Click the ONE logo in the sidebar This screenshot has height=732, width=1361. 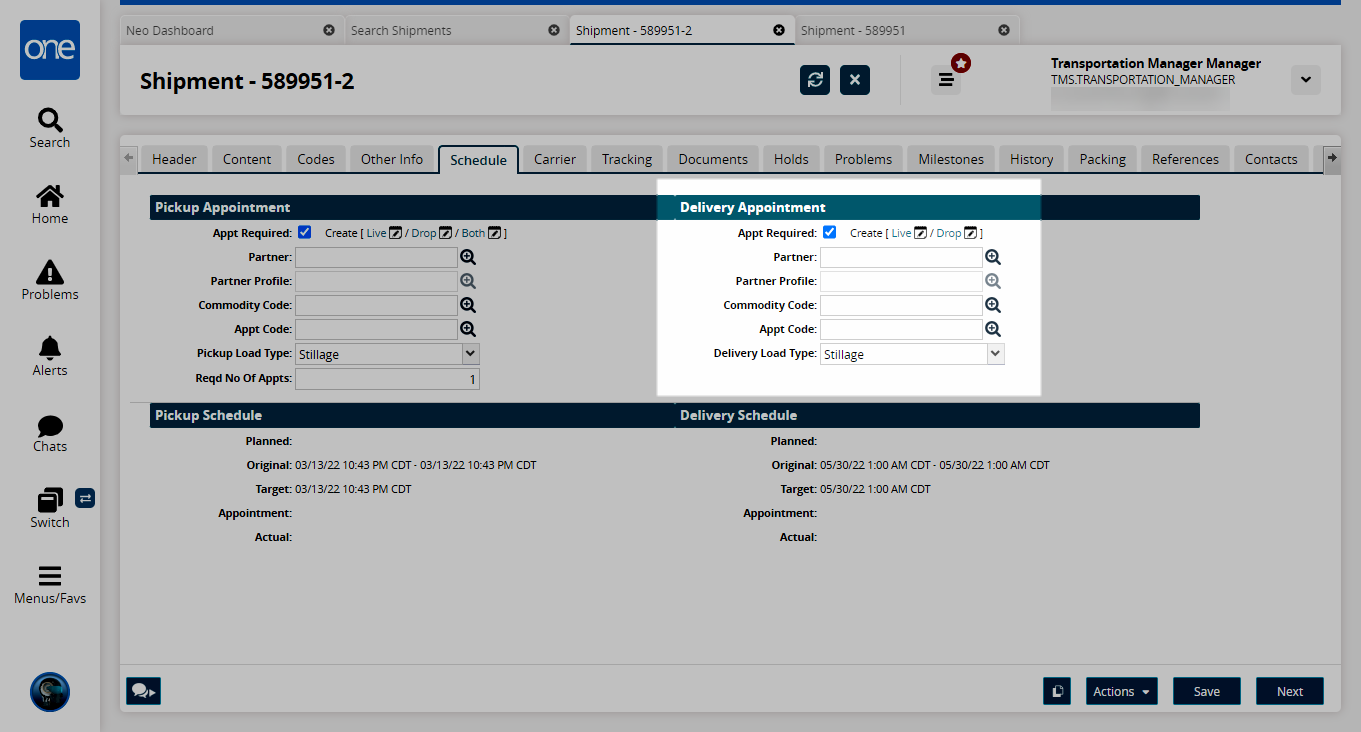pyautogui.click(x=50, y=50)
